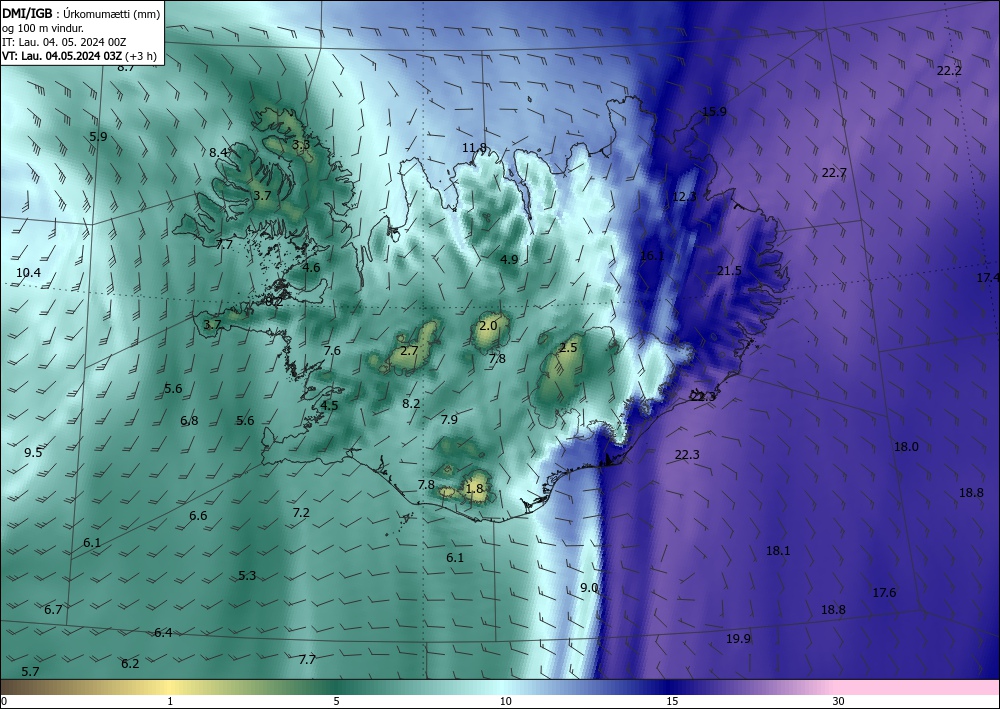1000x709 pixels.
Task: Click the 2.7 value on the yellow patch
Action: [409, 351]
